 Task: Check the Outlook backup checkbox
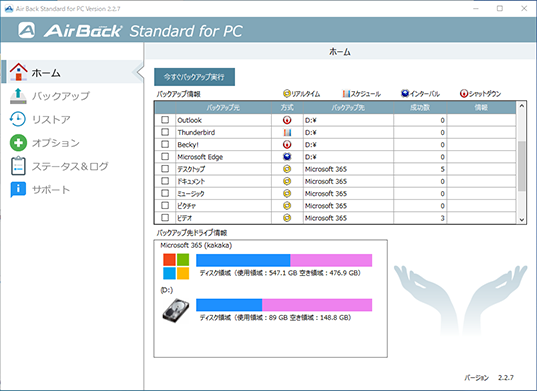pyautogui.click(x=165, y=120)
